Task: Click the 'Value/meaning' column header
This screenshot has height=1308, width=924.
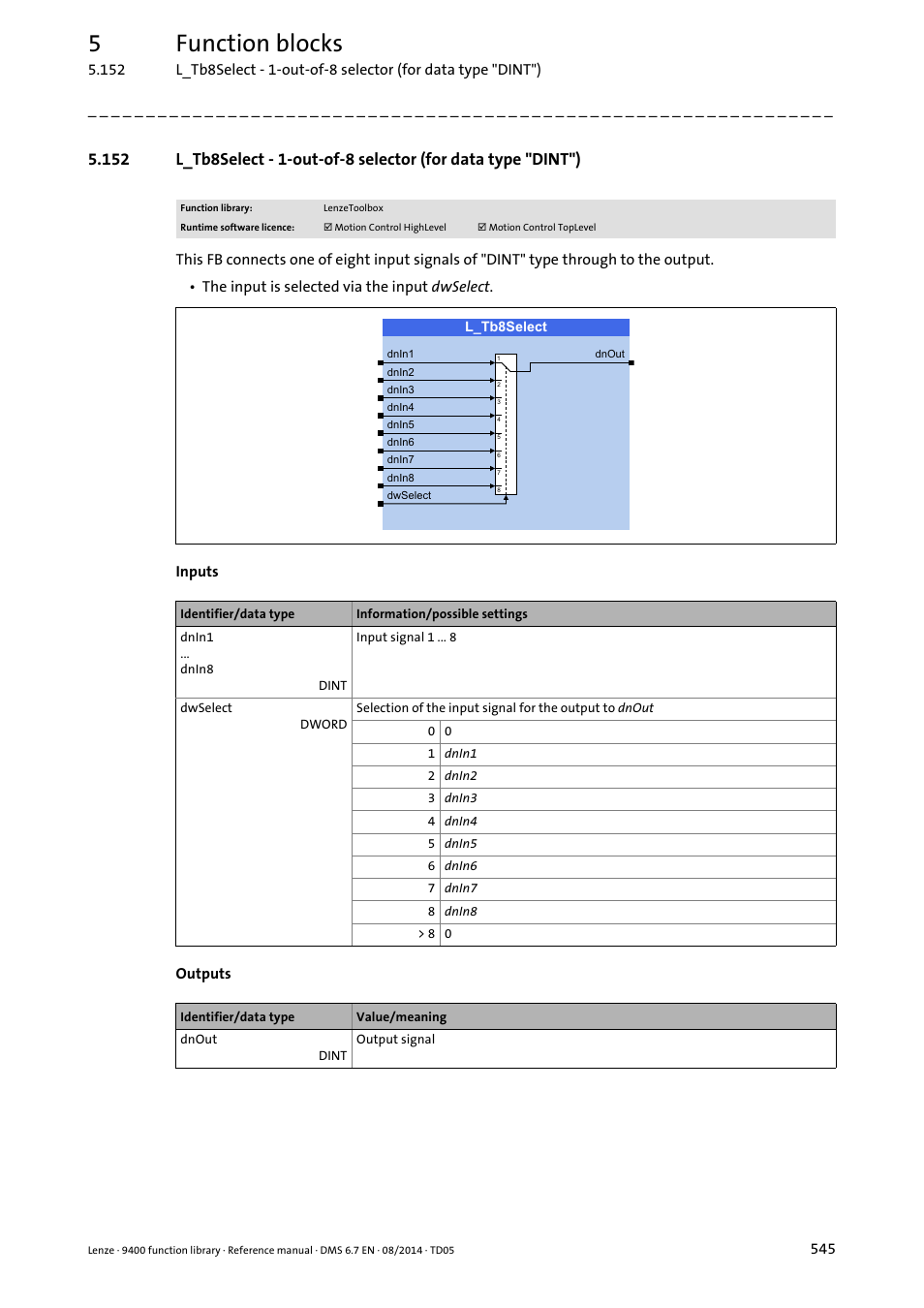Action: [x=401, y=1017]
